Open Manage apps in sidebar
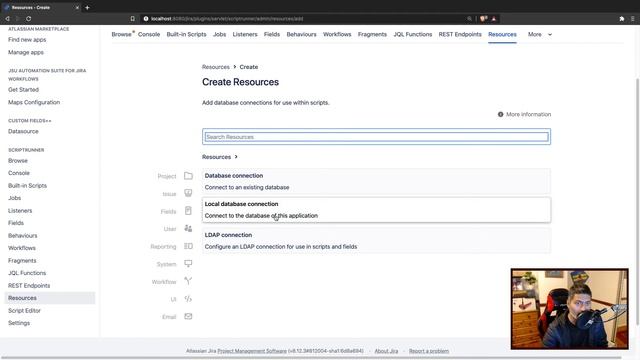 [26, 52]
